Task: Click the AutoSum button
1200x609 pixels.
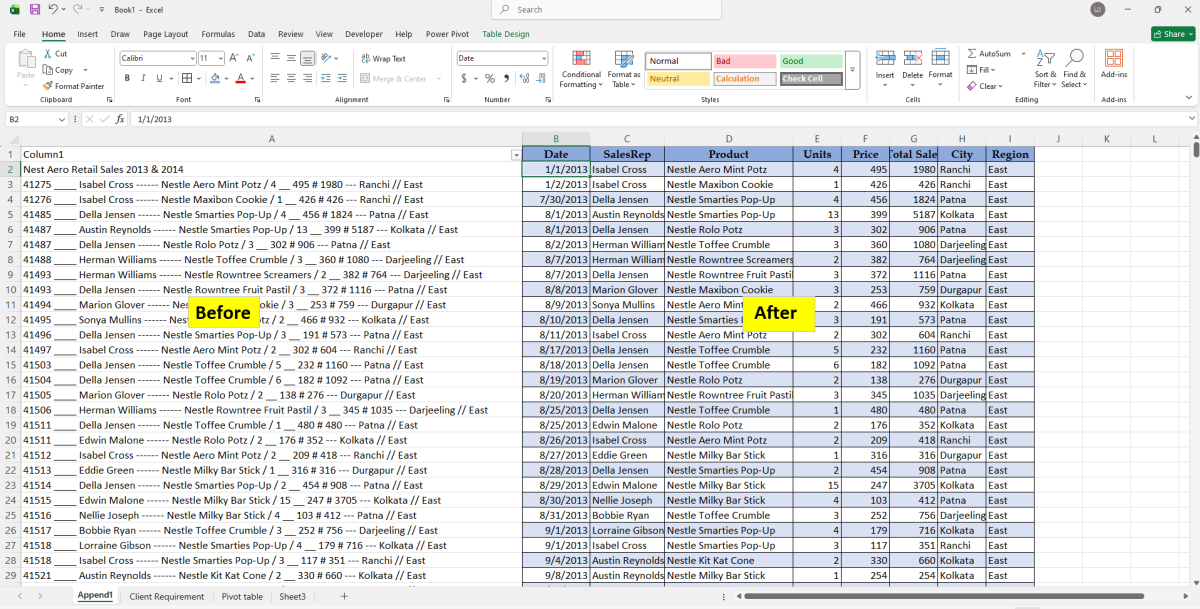Action: pos(989,54)
